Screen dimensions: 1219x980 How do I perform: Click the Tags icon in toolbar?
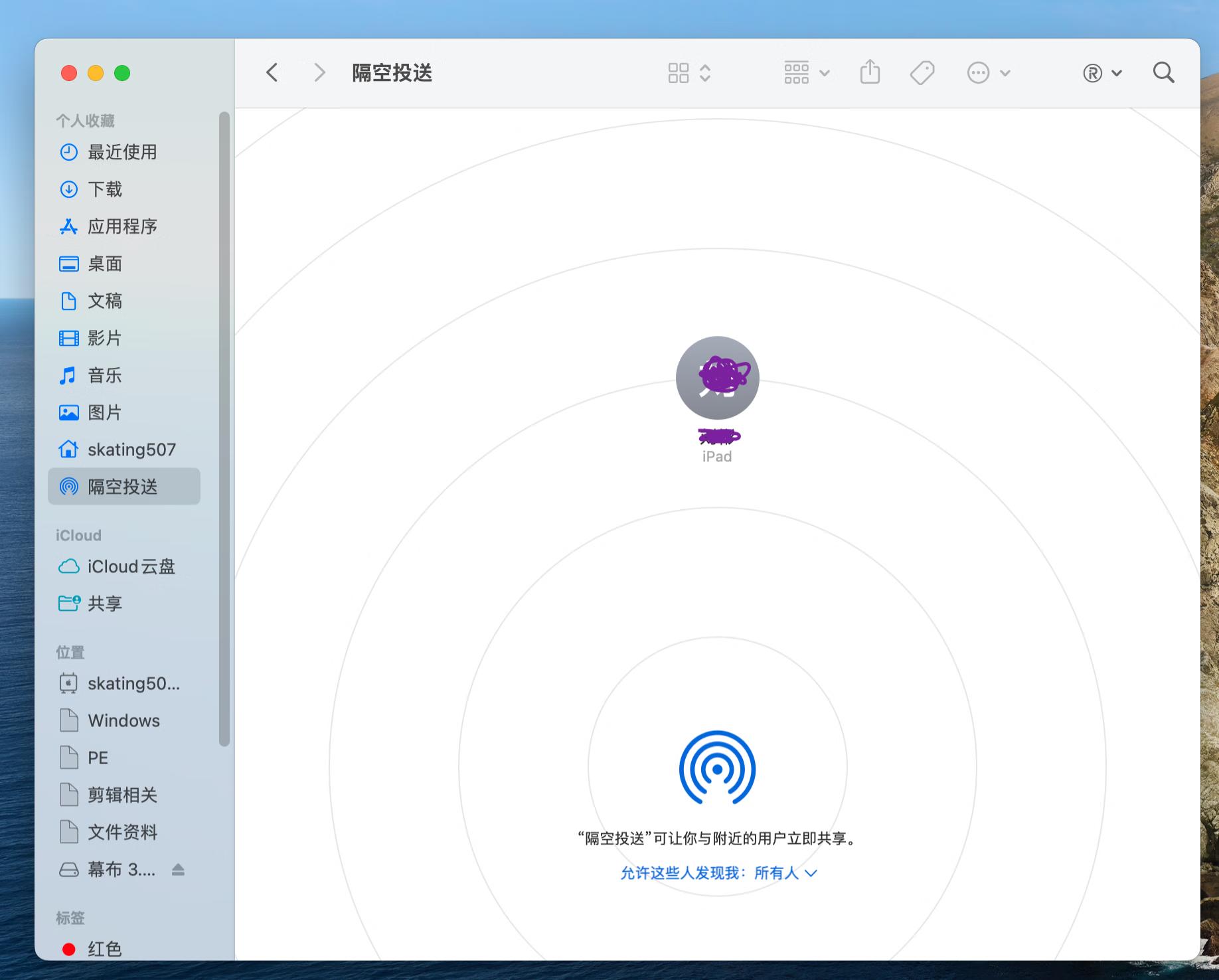[922, 72]
